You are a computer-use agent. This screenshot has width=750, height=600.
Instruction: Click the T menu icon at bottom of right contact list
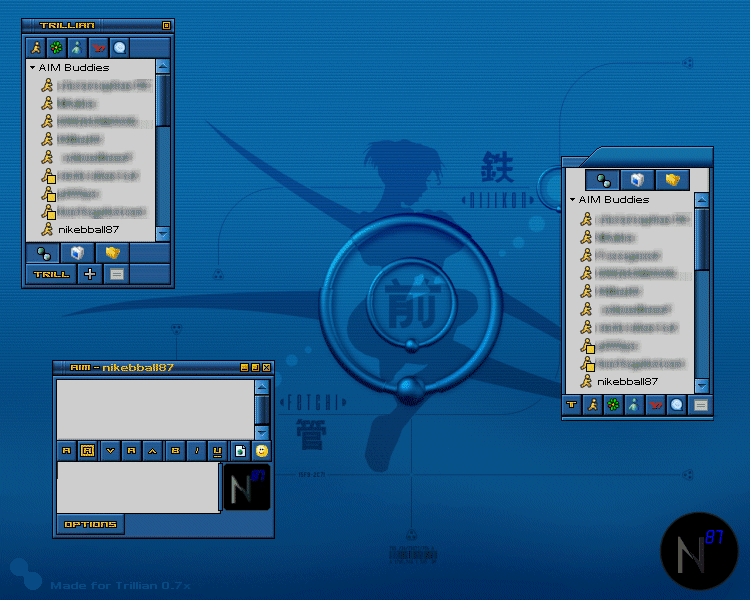click(x=572, y=405)
